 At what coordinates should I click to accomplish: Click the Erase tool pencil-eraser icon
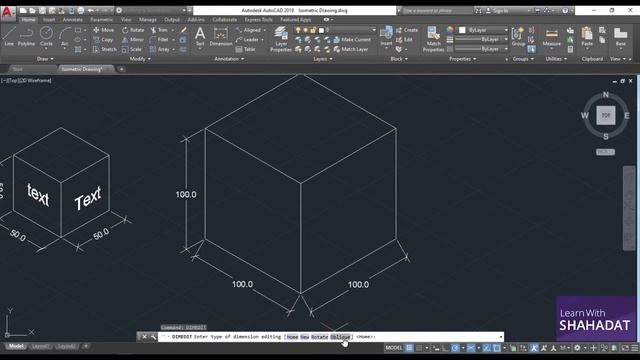click(183, 30)
